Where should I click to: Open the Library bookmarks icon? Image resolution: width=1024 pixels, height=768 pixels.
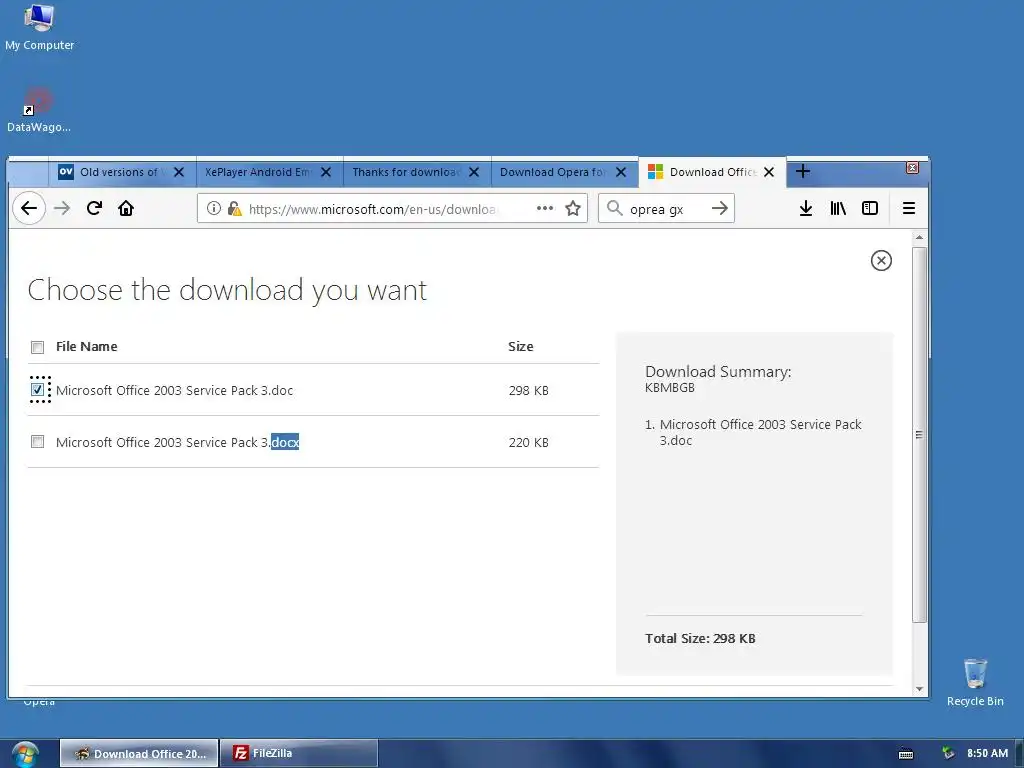[x=838, y=208]
